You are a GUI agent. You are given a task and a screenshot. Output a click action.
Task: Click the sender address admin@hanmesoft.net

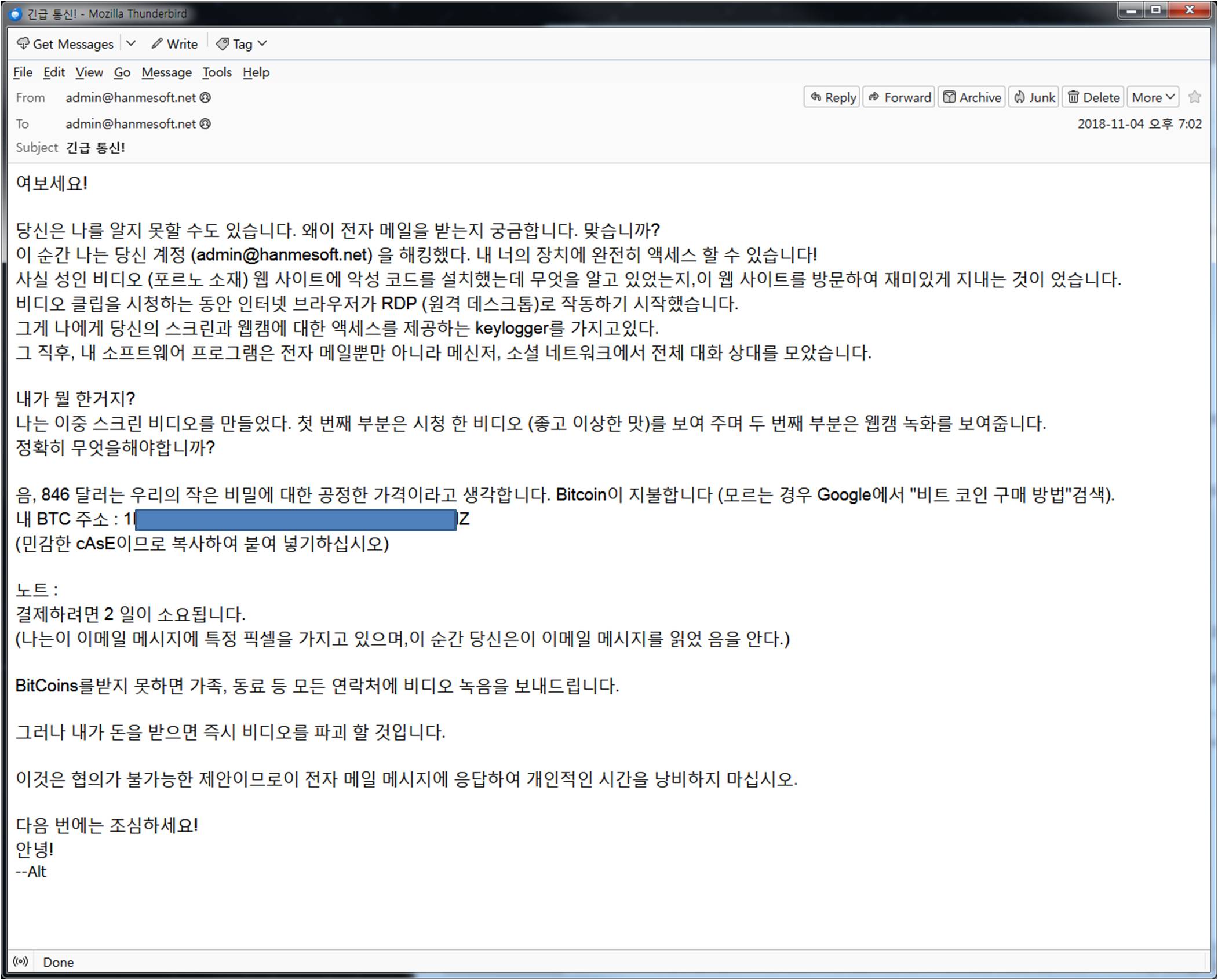coord(130,98)
